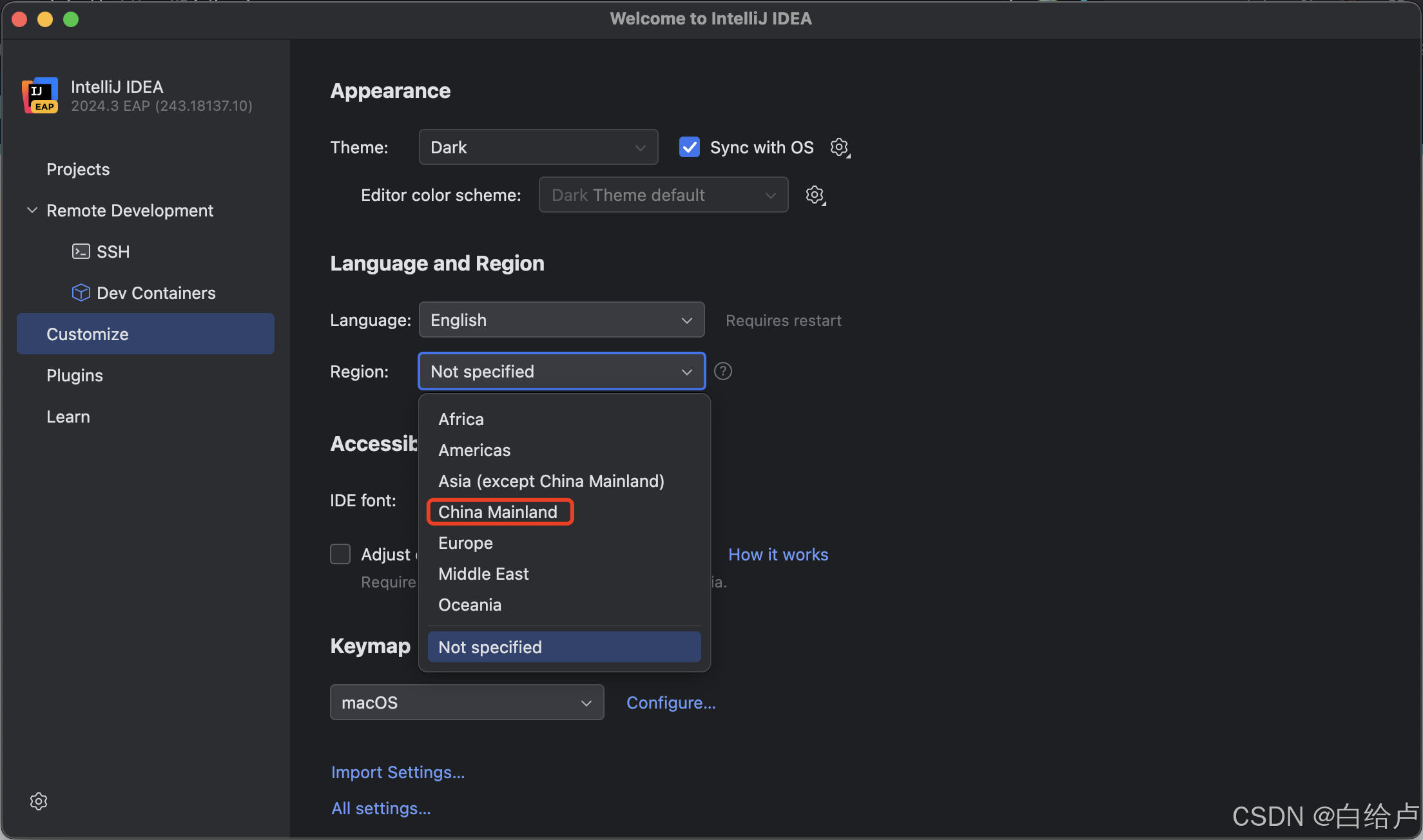Collapse the Remote Development tree node

click(32, 211)
